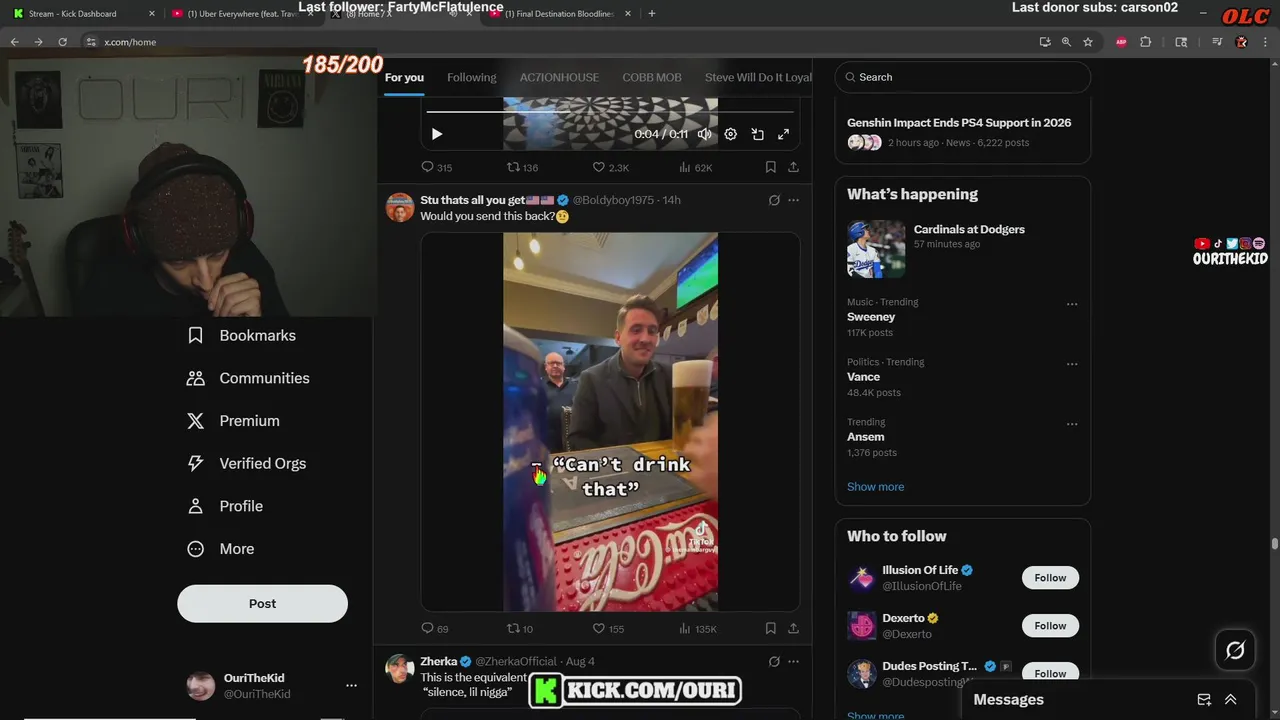Like the post with 2.3K likes

pos(610,167)
